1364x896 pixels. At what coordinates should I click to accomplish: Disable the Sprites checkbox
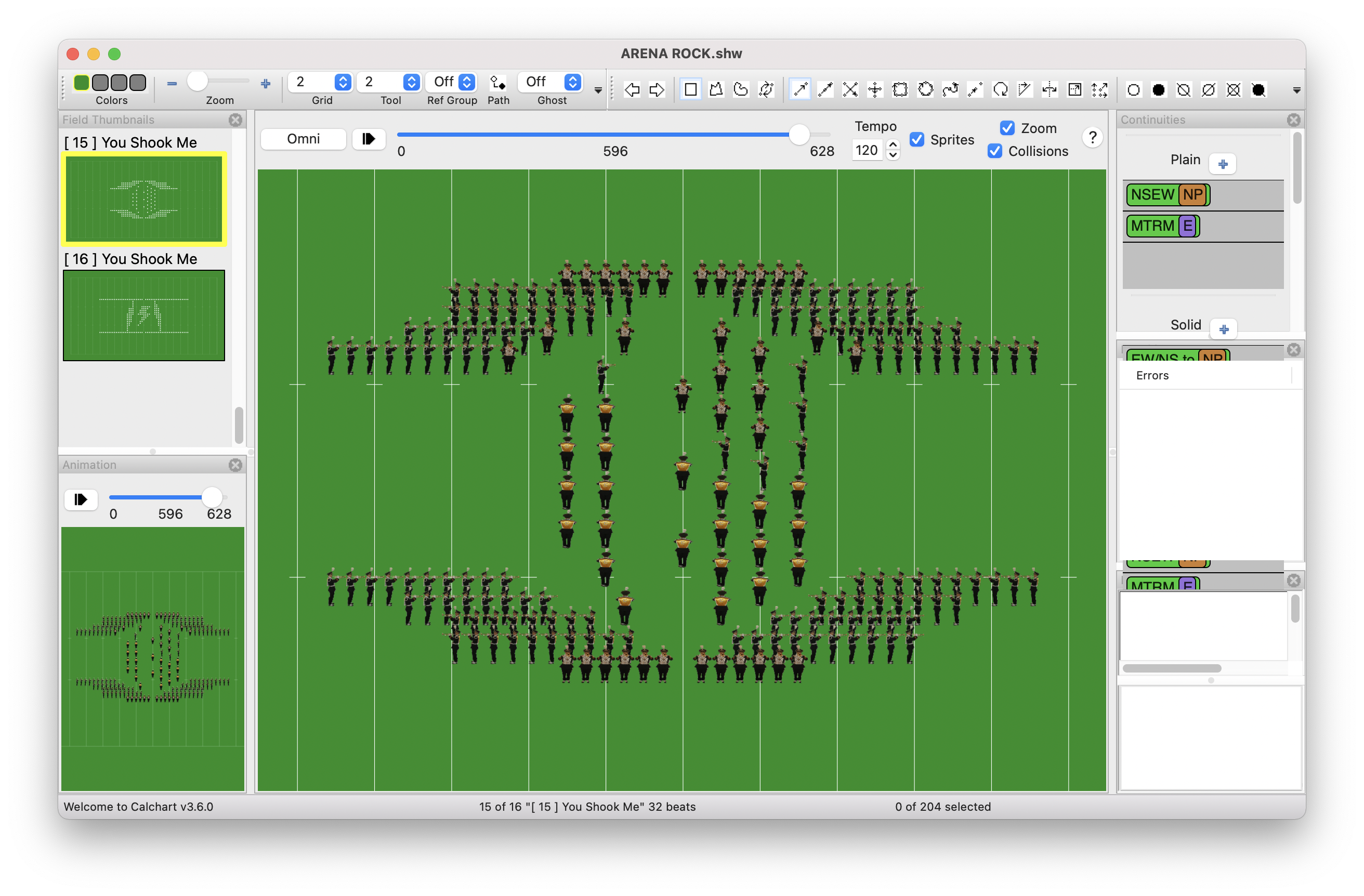pyautogui.click(x=917, y=139)
